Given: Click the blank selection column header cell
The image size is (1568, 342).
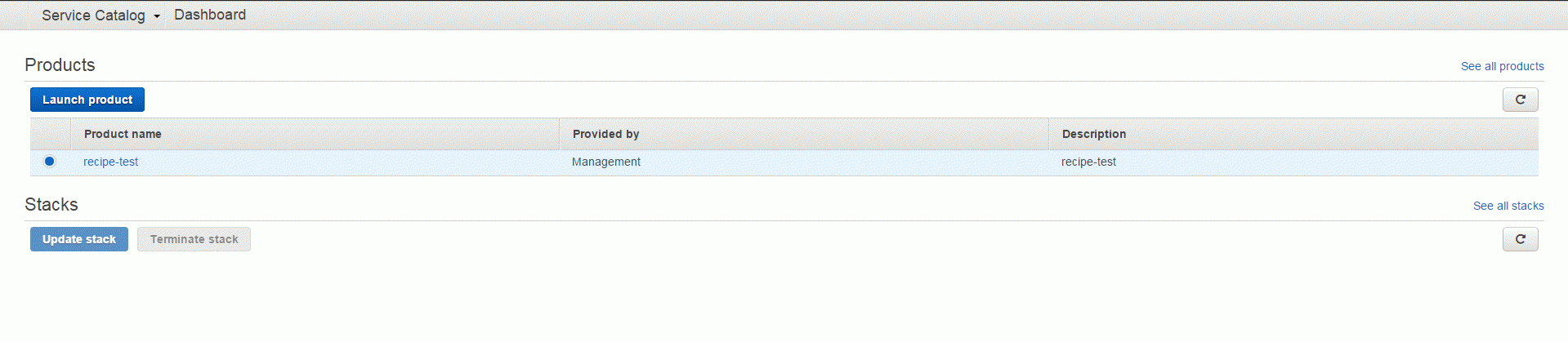Looking at the screenshot, I should point(51,134).
